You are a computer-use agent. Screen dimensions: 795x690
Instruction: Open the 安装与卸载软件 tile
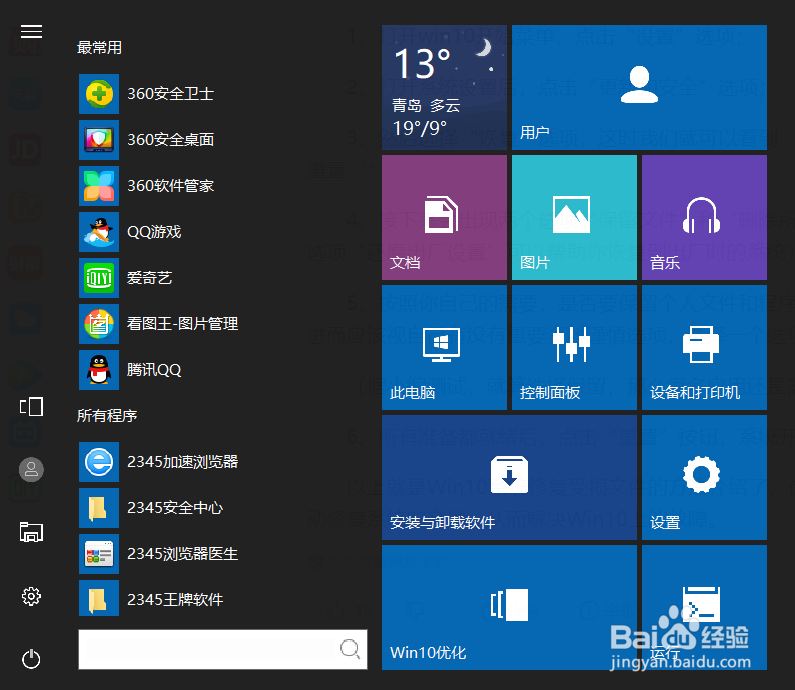pos(509,478)
